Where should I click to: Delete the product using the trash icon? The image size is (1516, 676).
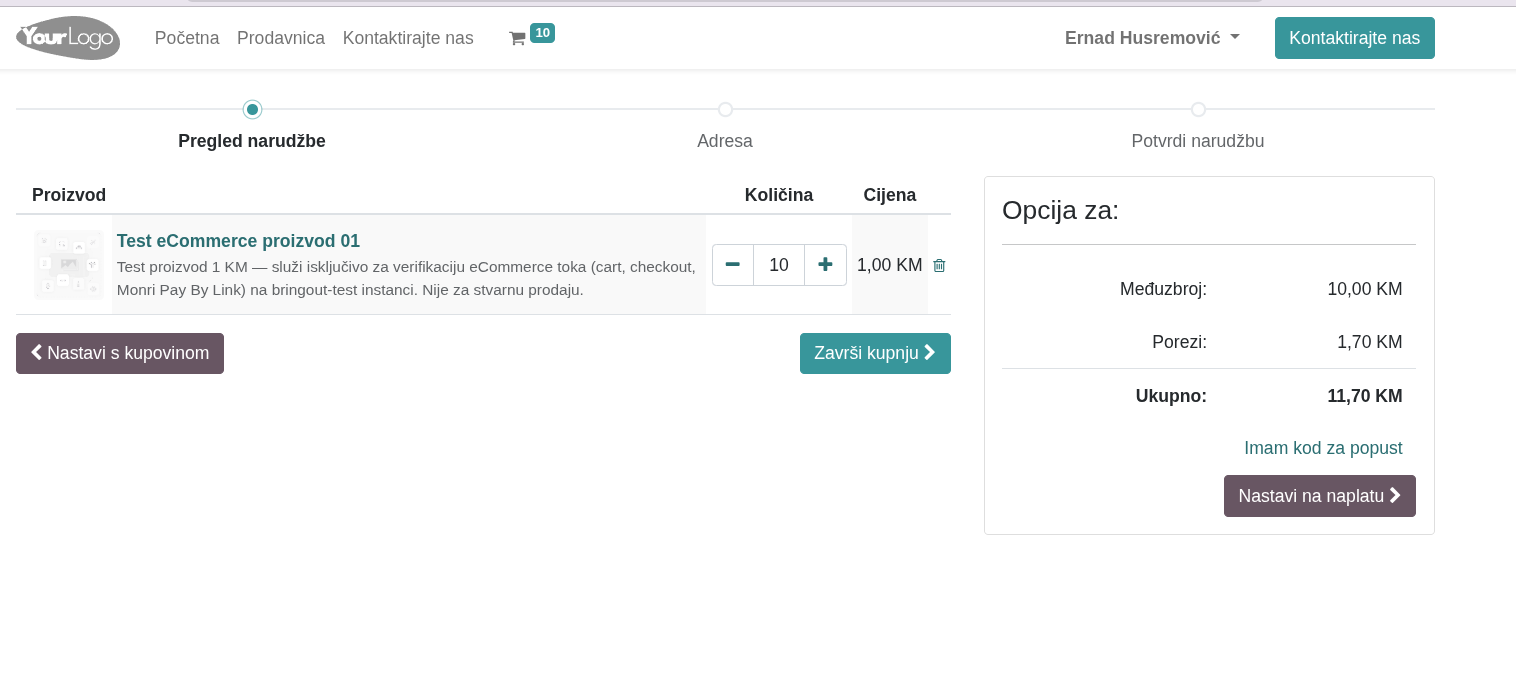(x=939, y=265)
